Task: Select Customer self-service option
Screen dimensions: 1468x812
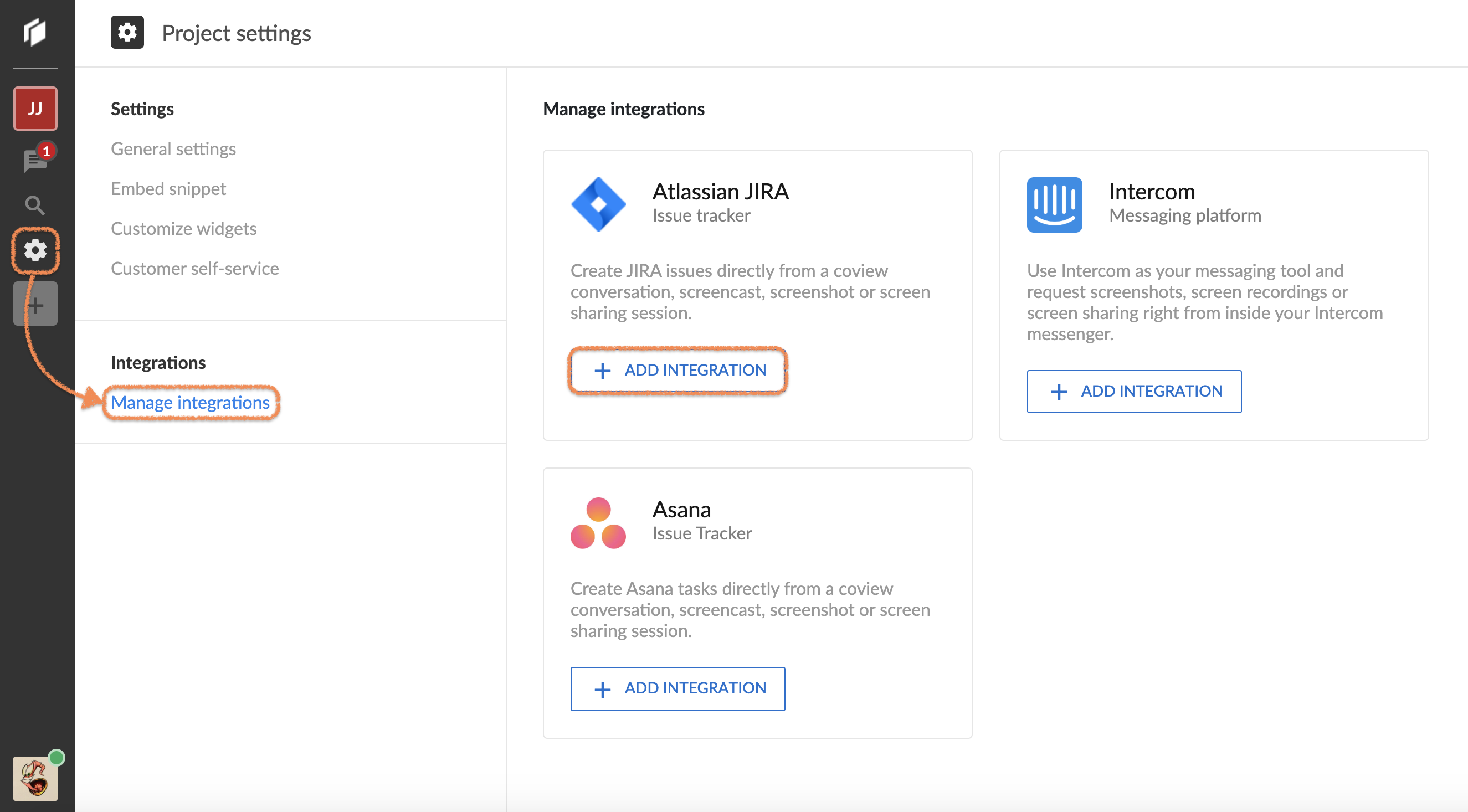Action: click(x=195, y=269)
